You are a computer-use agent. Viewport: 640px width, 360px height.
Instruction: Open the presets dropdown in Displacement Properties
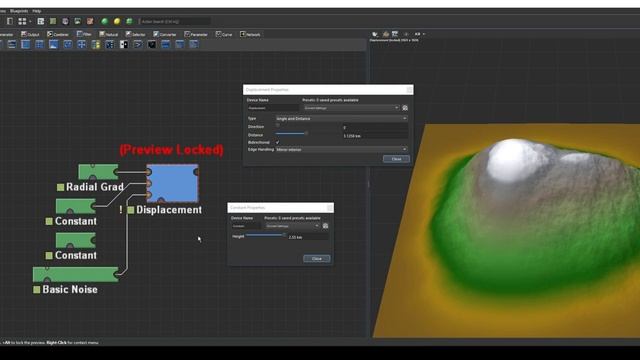351,108
